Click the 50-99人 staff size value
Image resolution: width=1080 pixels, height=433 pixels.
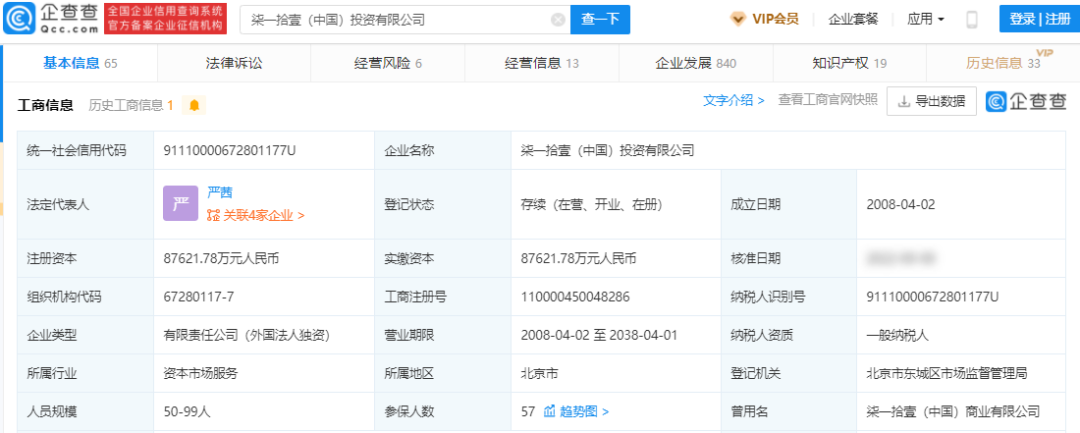(x=187, y=412)
